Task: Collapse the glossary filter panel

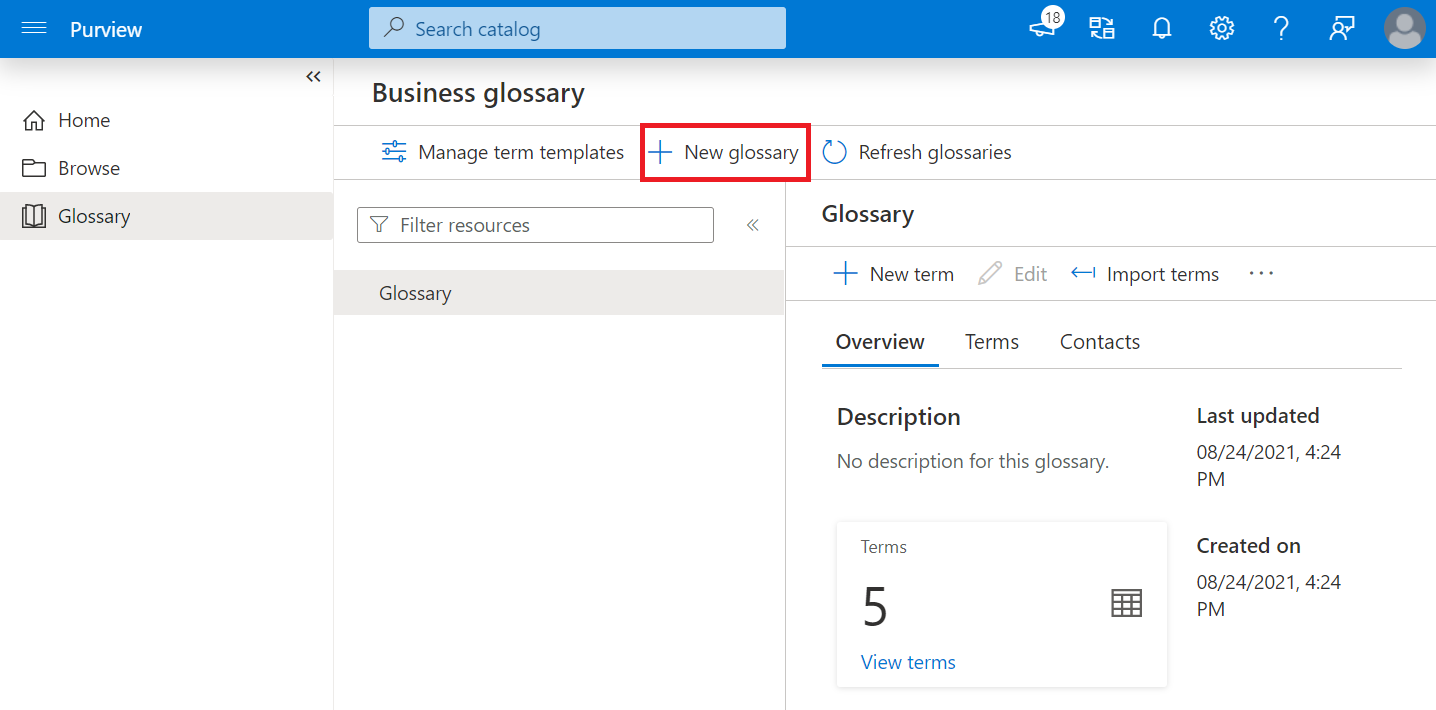Action: tap(753, 225)
